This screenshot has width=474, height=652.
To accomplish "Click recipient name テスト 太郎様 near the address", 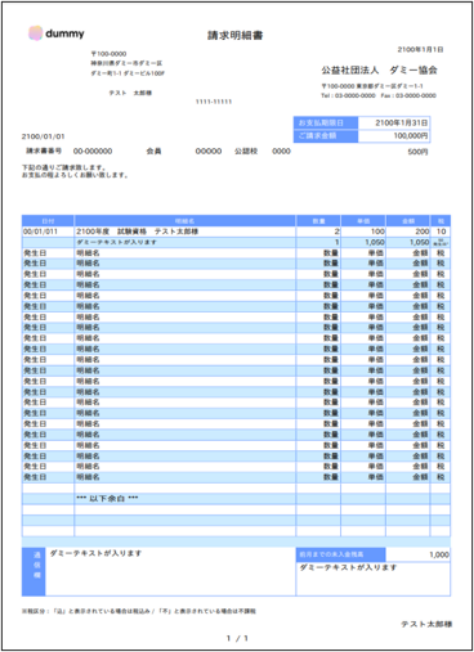I will tap(131, 93).
